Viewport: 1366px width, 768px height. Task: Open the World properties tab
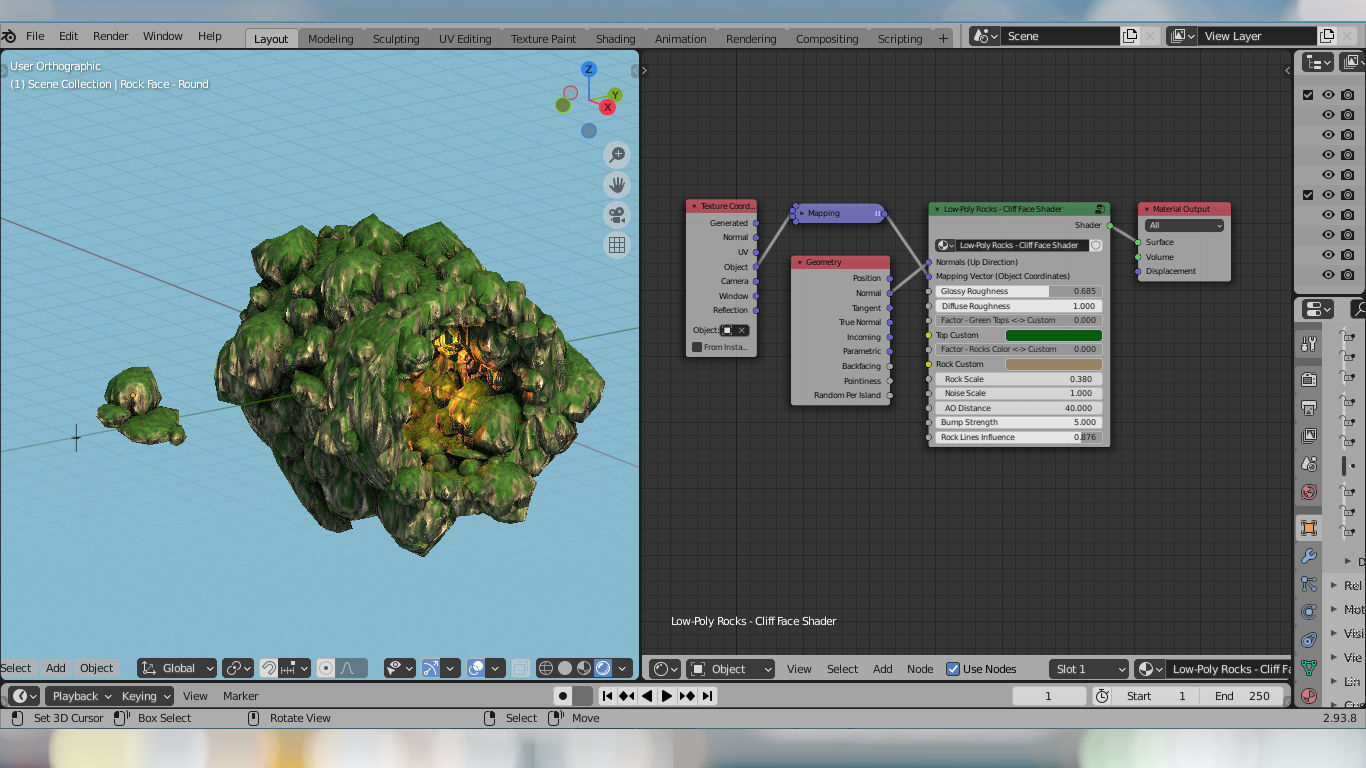pos(1309,492)
